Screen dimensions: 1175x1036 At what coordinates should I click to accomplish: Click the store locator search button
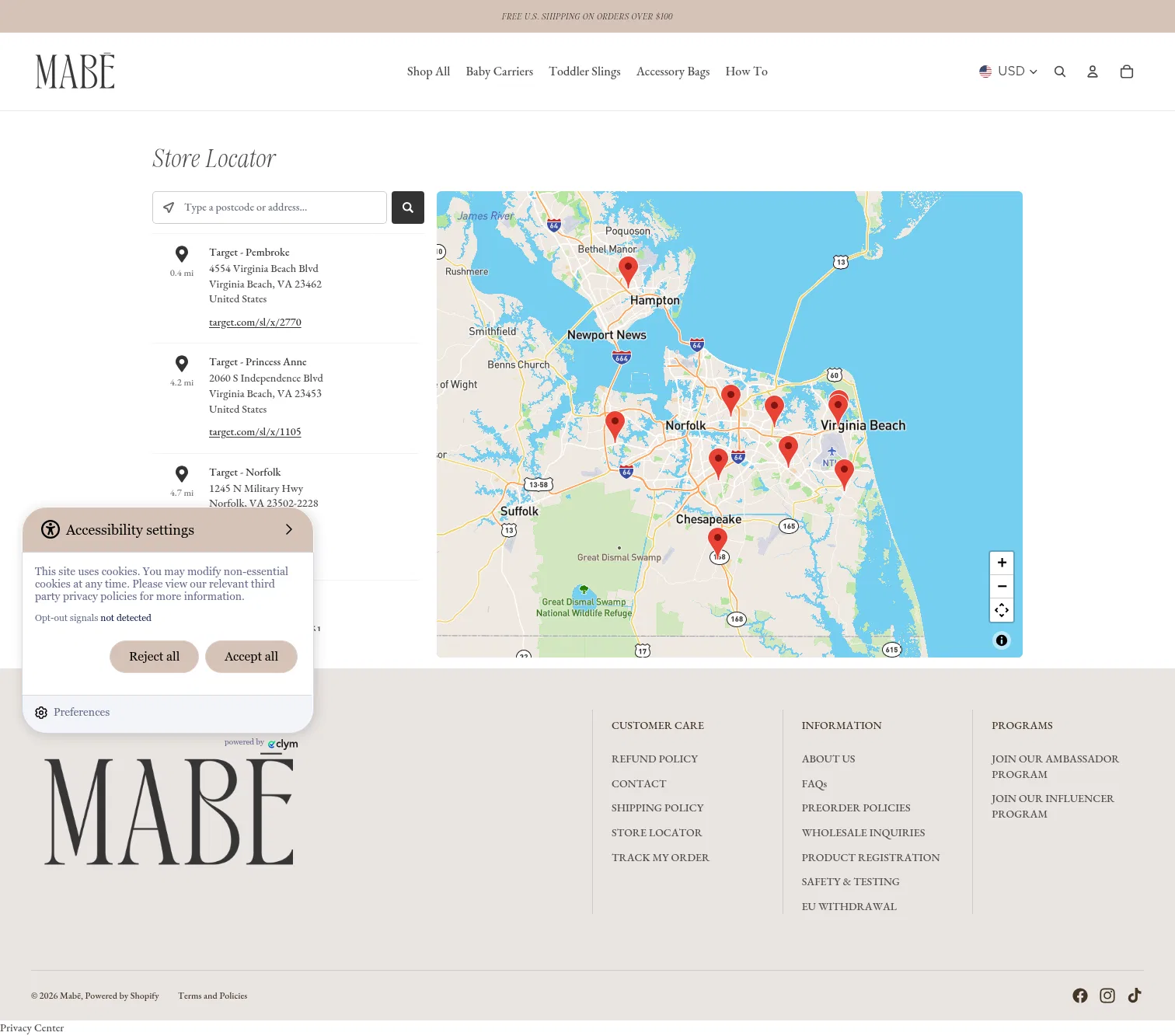408,208
